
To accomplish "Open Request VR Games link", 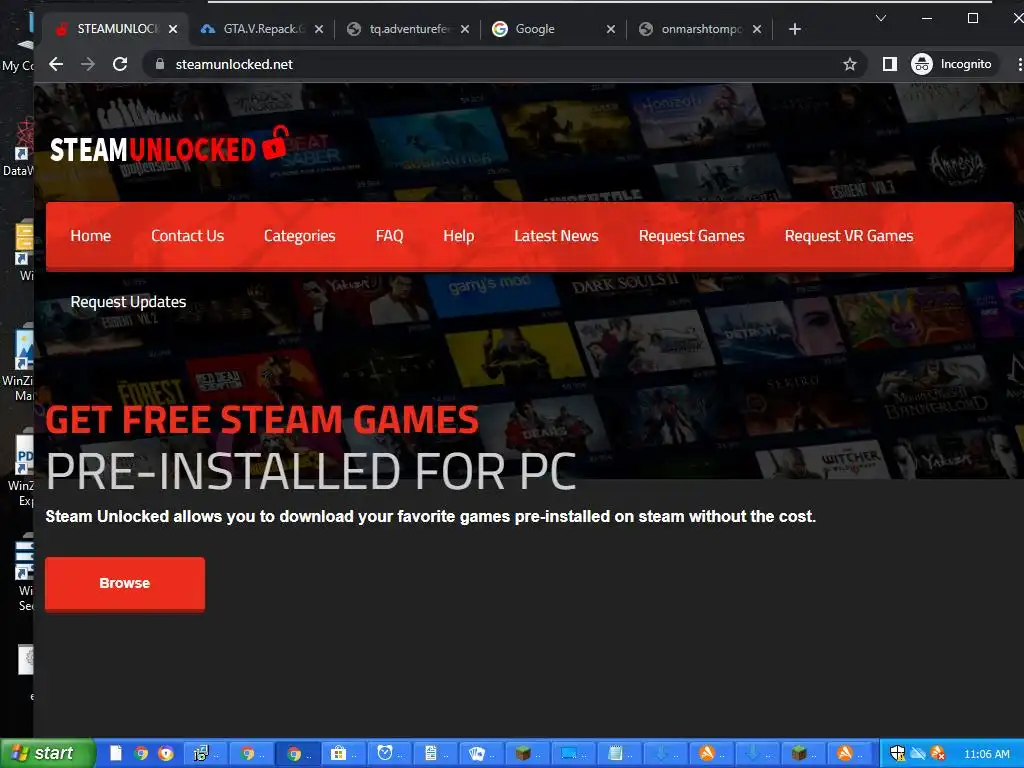I will coord(849,236).
